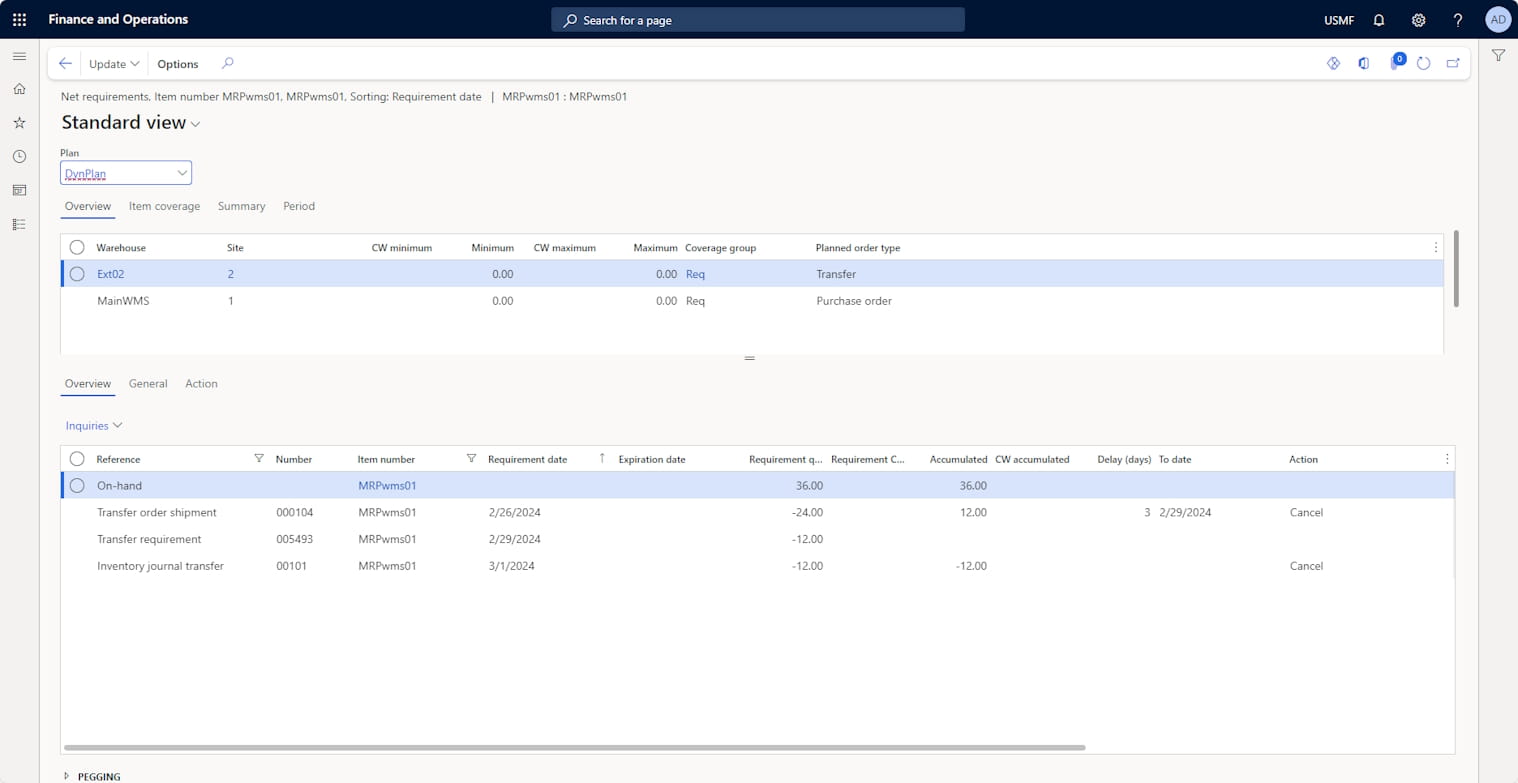The image size is (1518, 783).
Task: Click the horizontal scrollbar under requirements grid
Action: pos(574,747)
